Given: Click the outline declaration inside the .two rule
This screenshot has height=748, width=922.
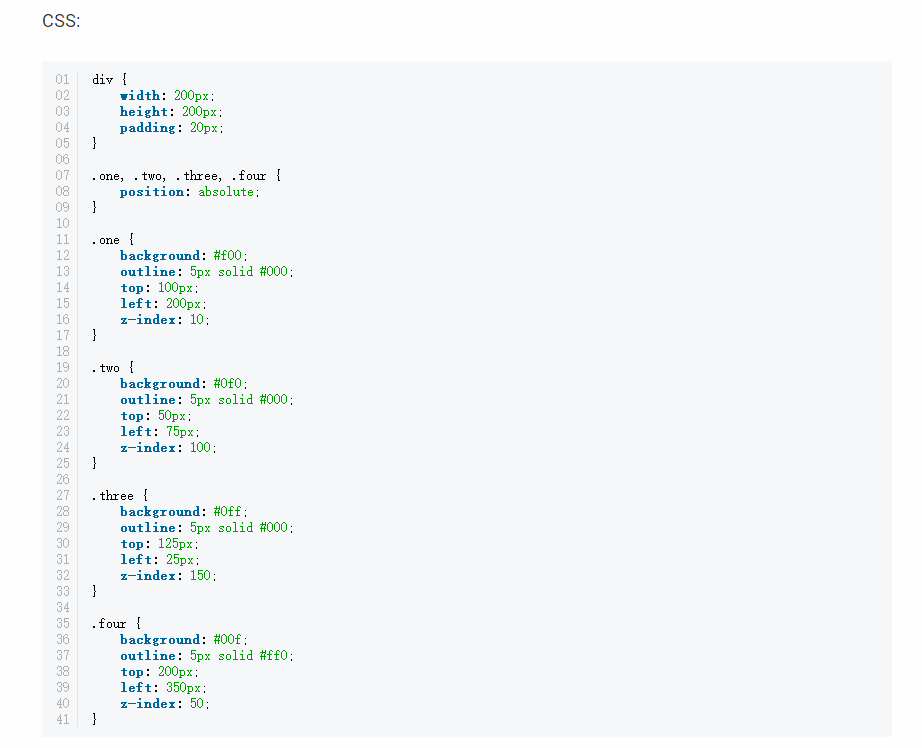Looking at the screenshot, I should pos(207,400).
